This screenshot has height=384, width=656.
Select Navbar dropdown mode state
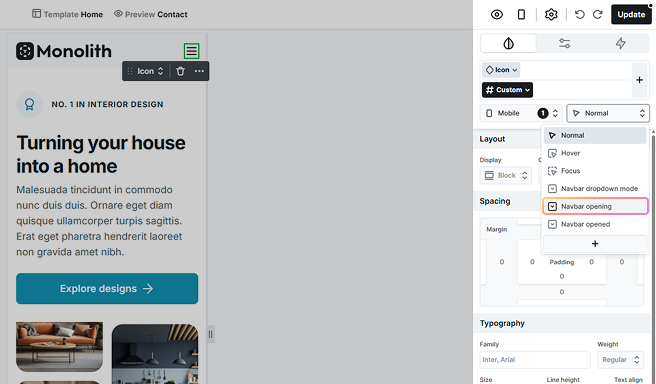coord(594,189)
